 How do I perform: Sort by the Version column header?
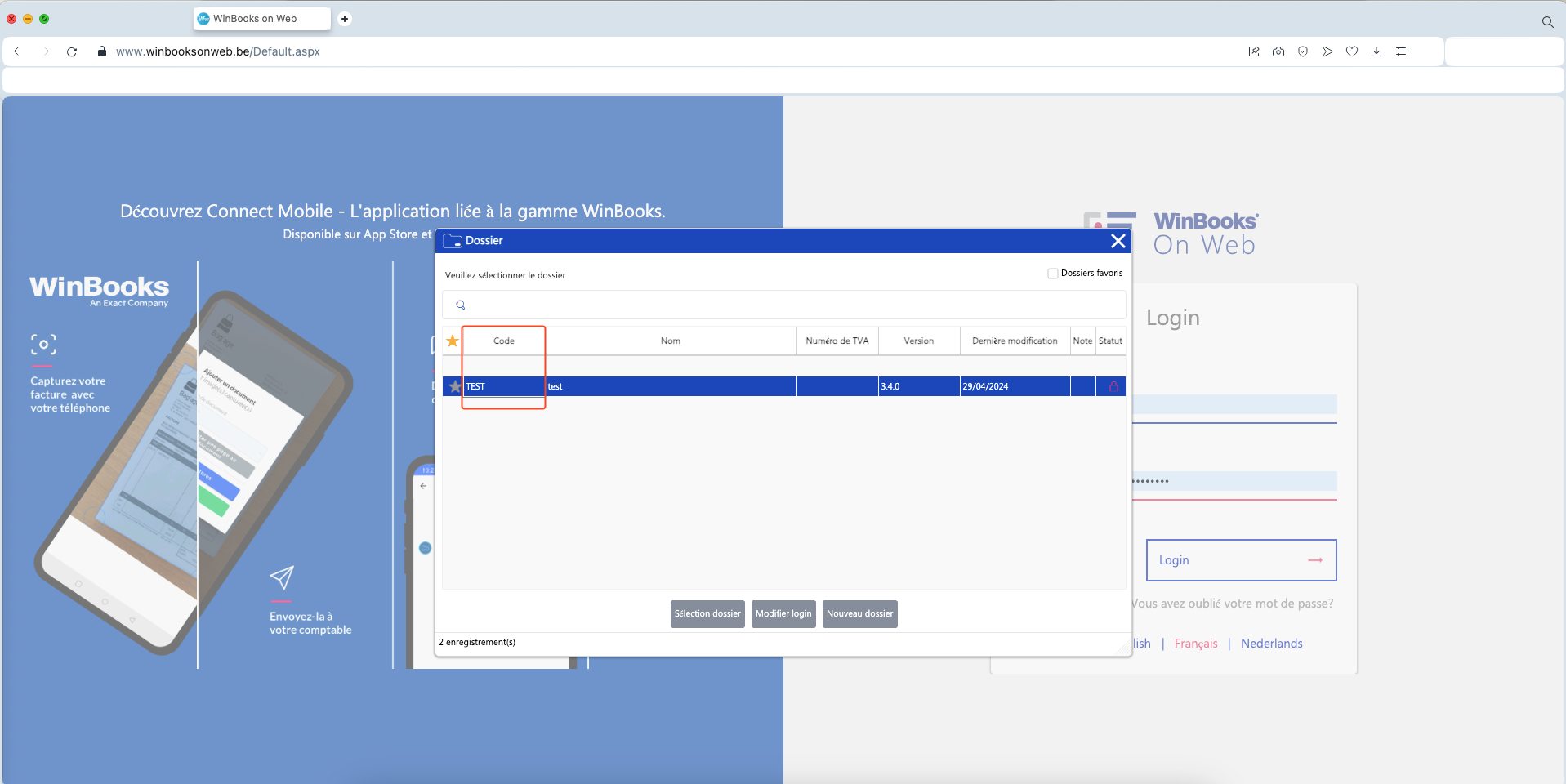(x=919, y=341)
